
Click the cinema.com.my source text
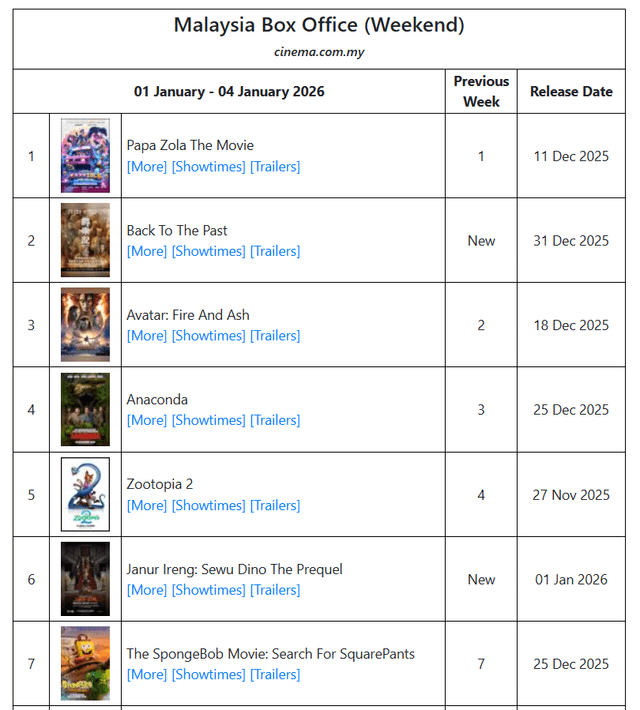pyautogui.click(x=319, y=52)
